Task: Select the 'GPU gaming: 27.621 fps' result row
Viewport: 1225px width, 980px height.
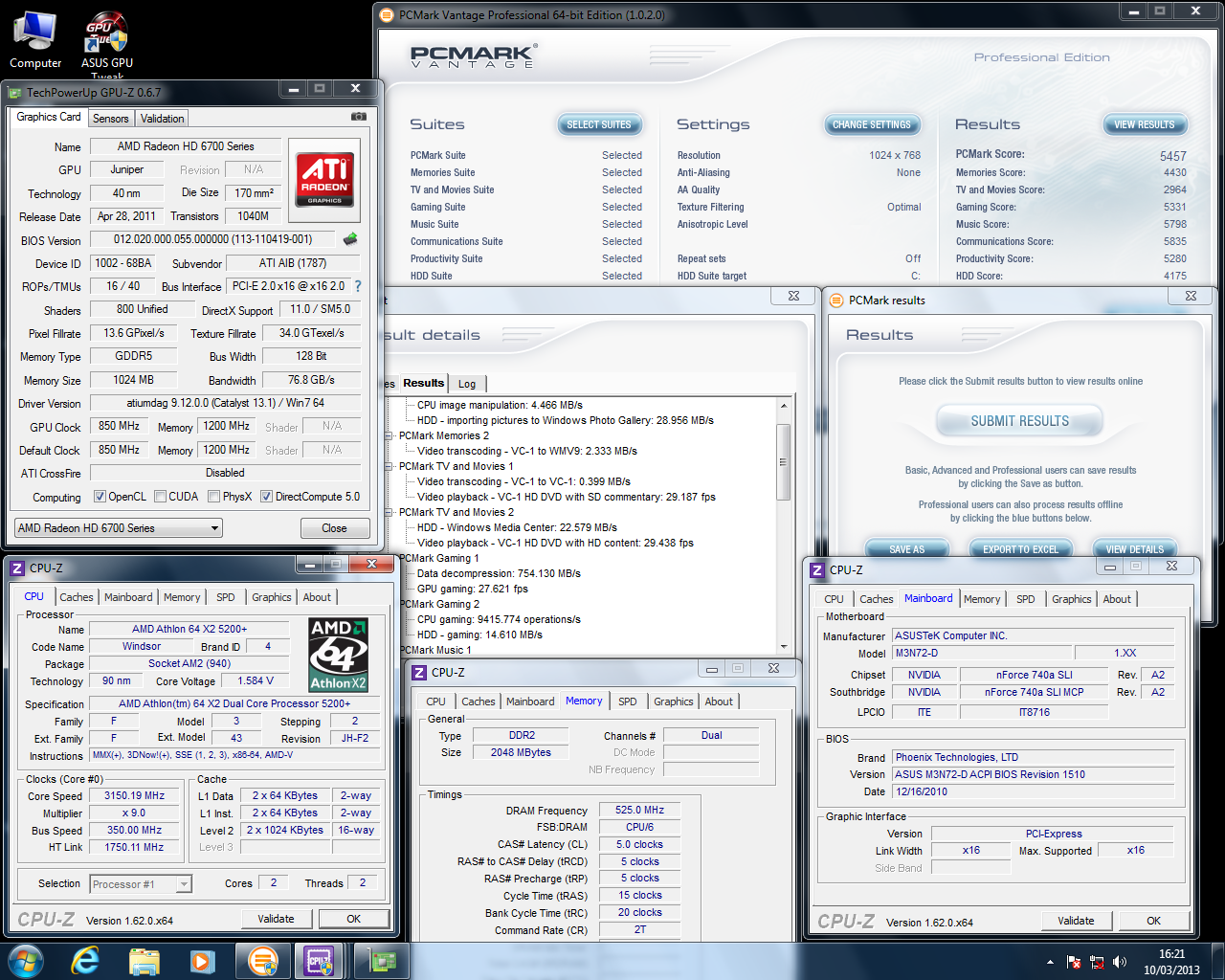Action: tap(473, 589)
